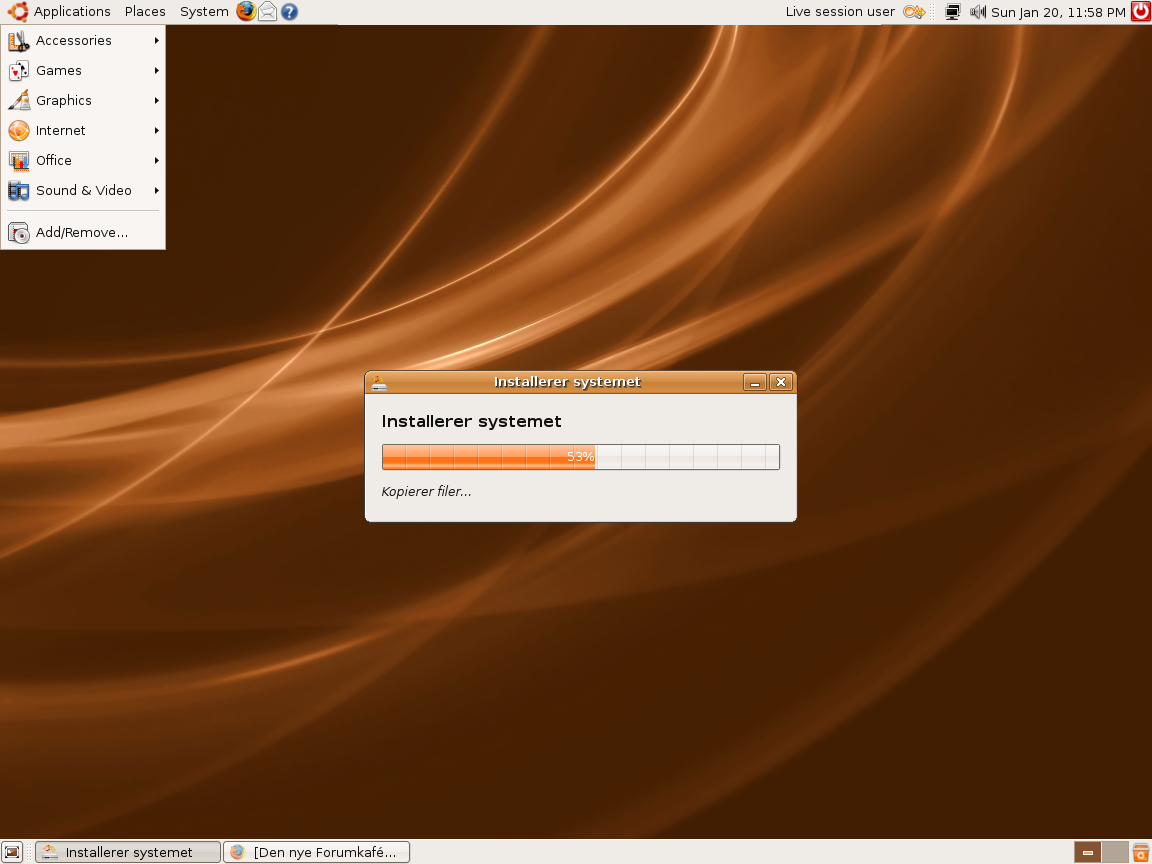1152x864 pixels.
Task: Click the Sound & Video icon
Action: tap(18, 190)
